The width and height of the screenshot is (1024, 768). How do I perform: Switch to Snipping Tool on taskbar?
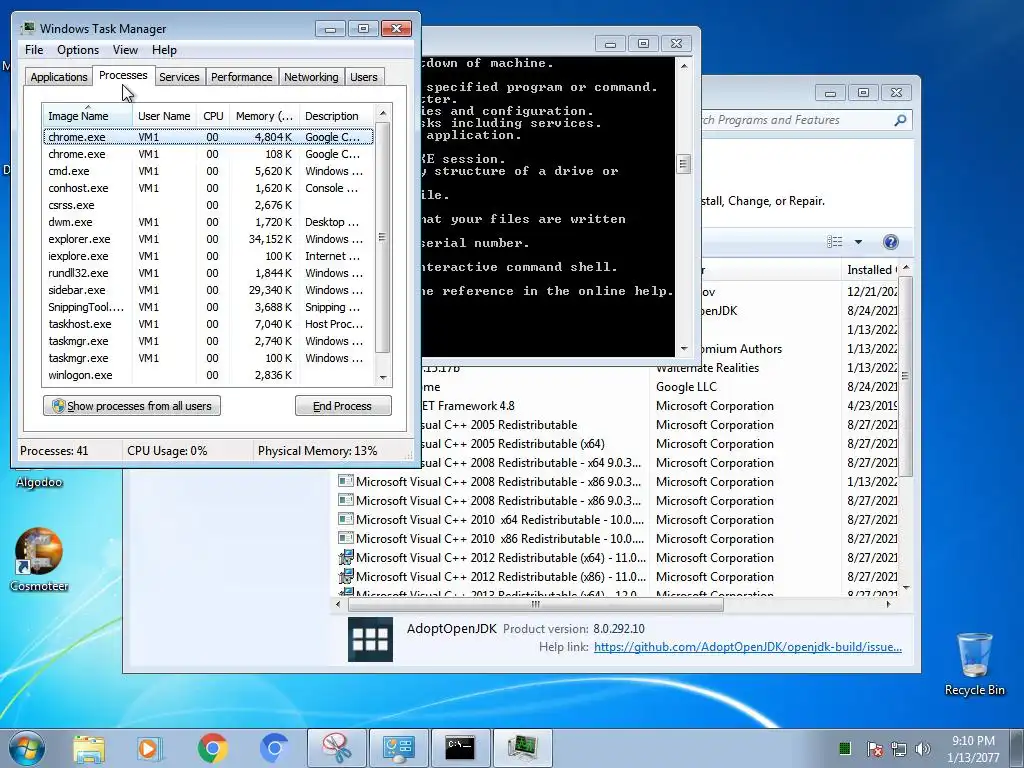point(336,748)
